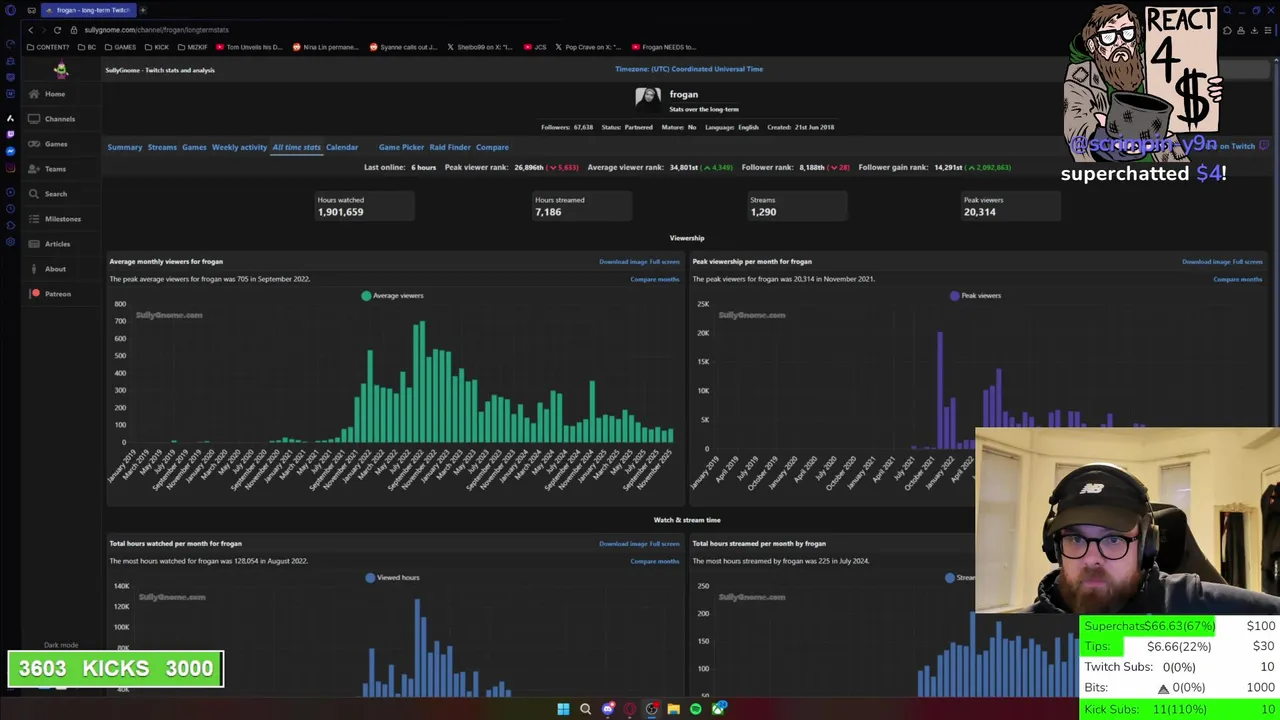Open Opera sidebar settings gear
Screen dimensions: 1280x720
pos(10,241)
